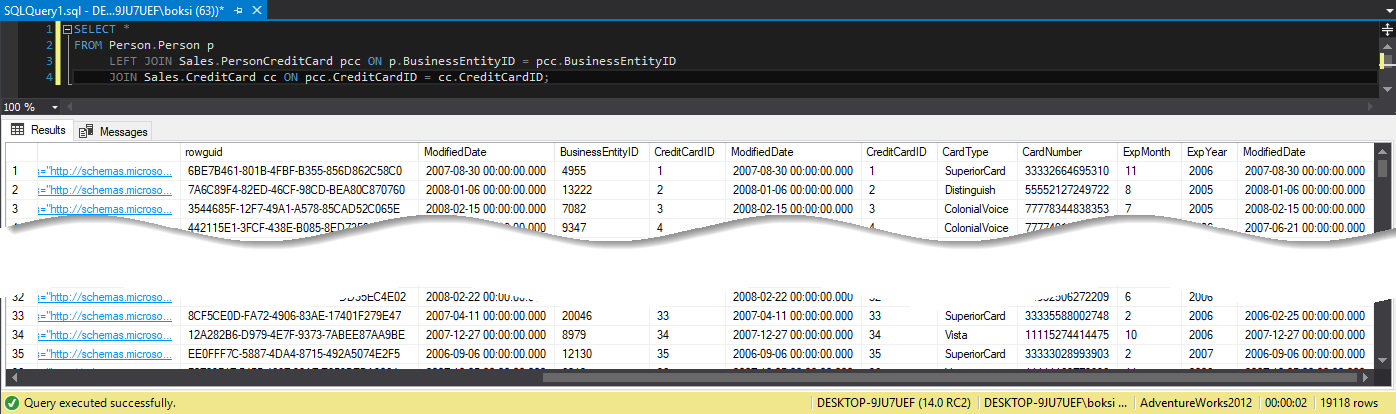Select result row header 33

click(x=21, y=316)
